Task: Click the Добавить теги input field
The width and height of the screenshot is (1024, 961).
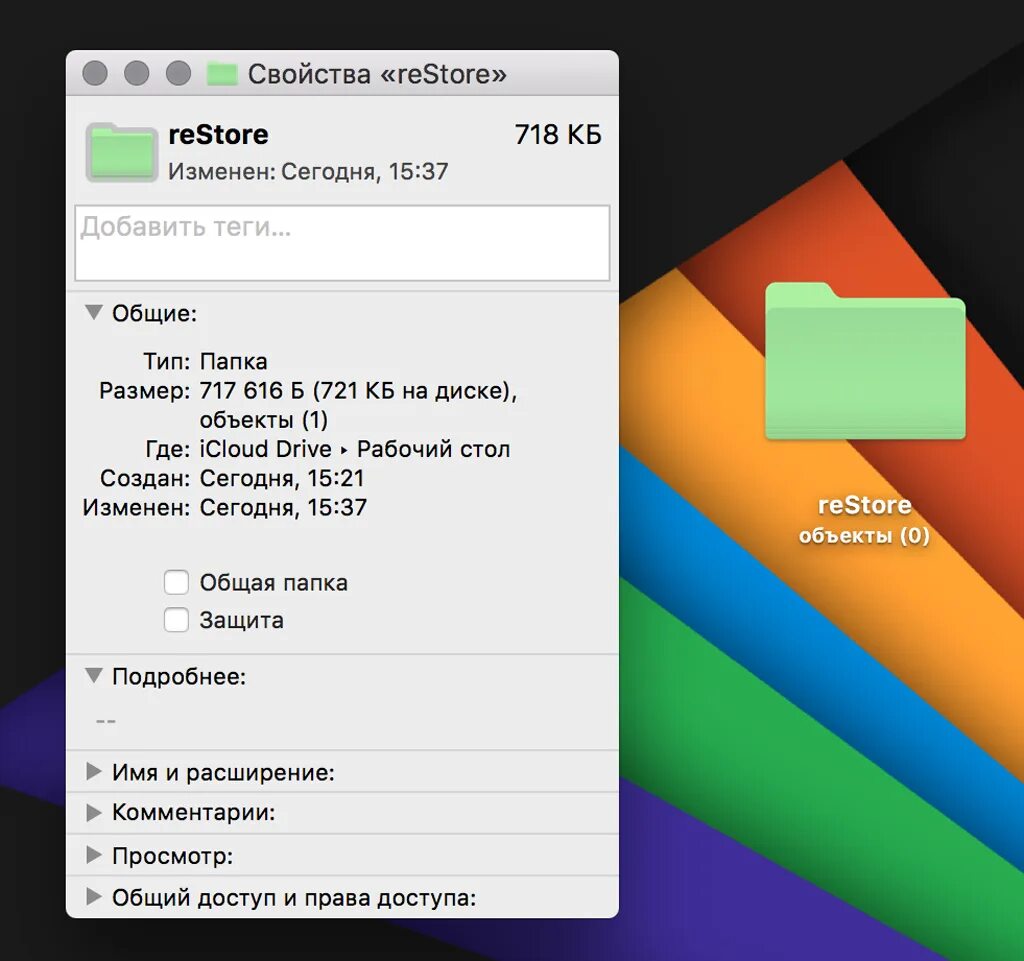Action: coord(342,243)
